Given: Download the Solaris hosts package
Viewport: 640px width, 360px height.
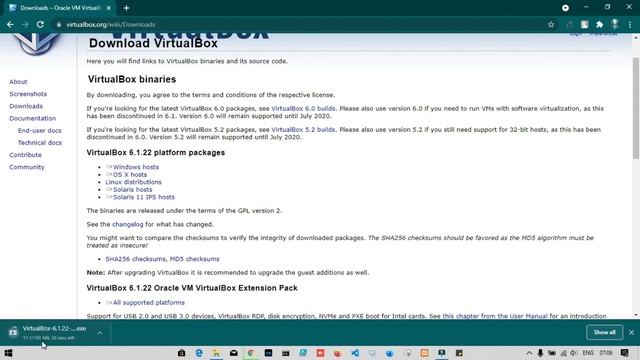Looking at the screenshot, I should click(x=132, y=190).
